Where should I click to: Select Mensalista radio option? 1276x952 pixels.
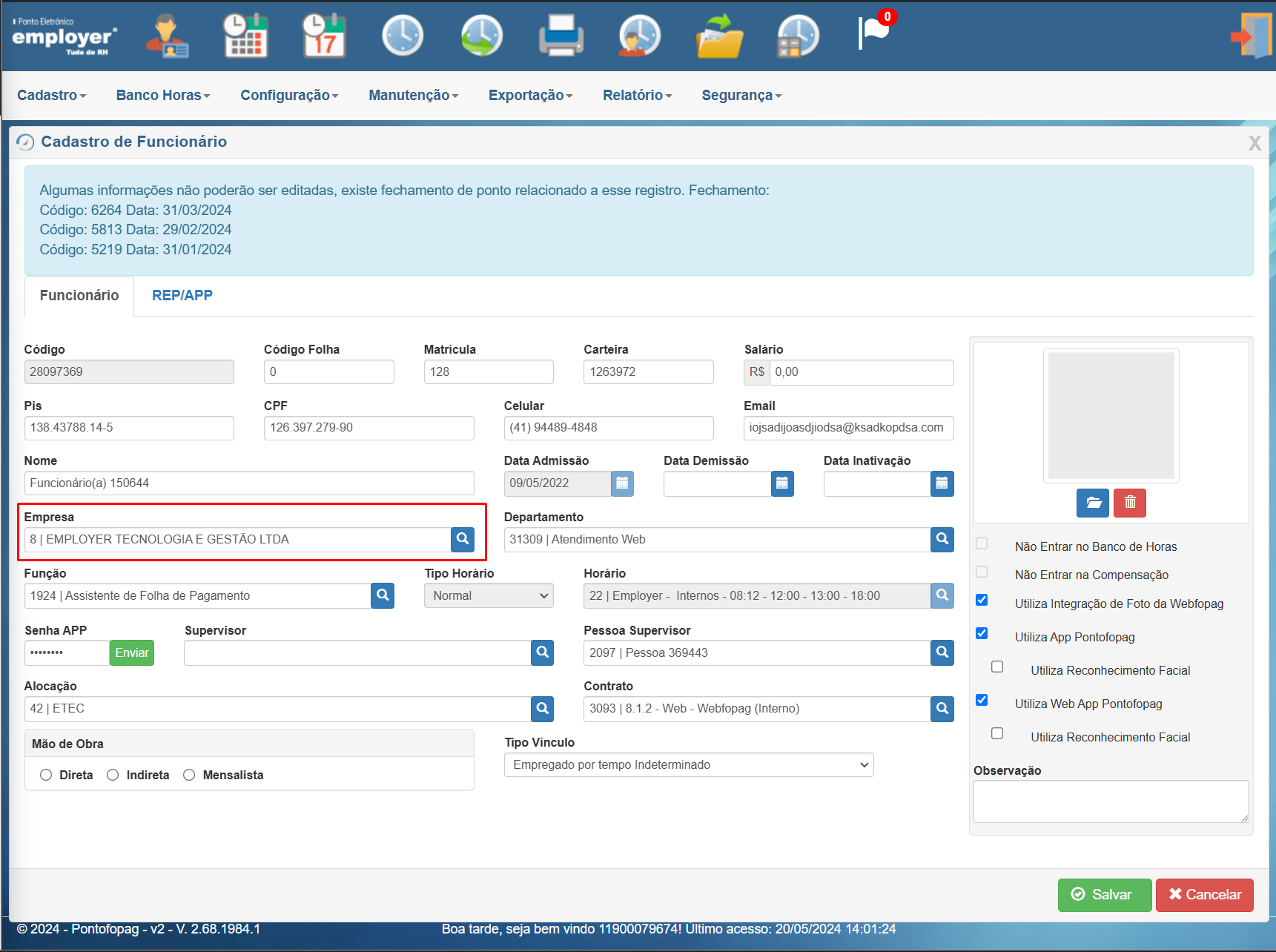point(189,775)
